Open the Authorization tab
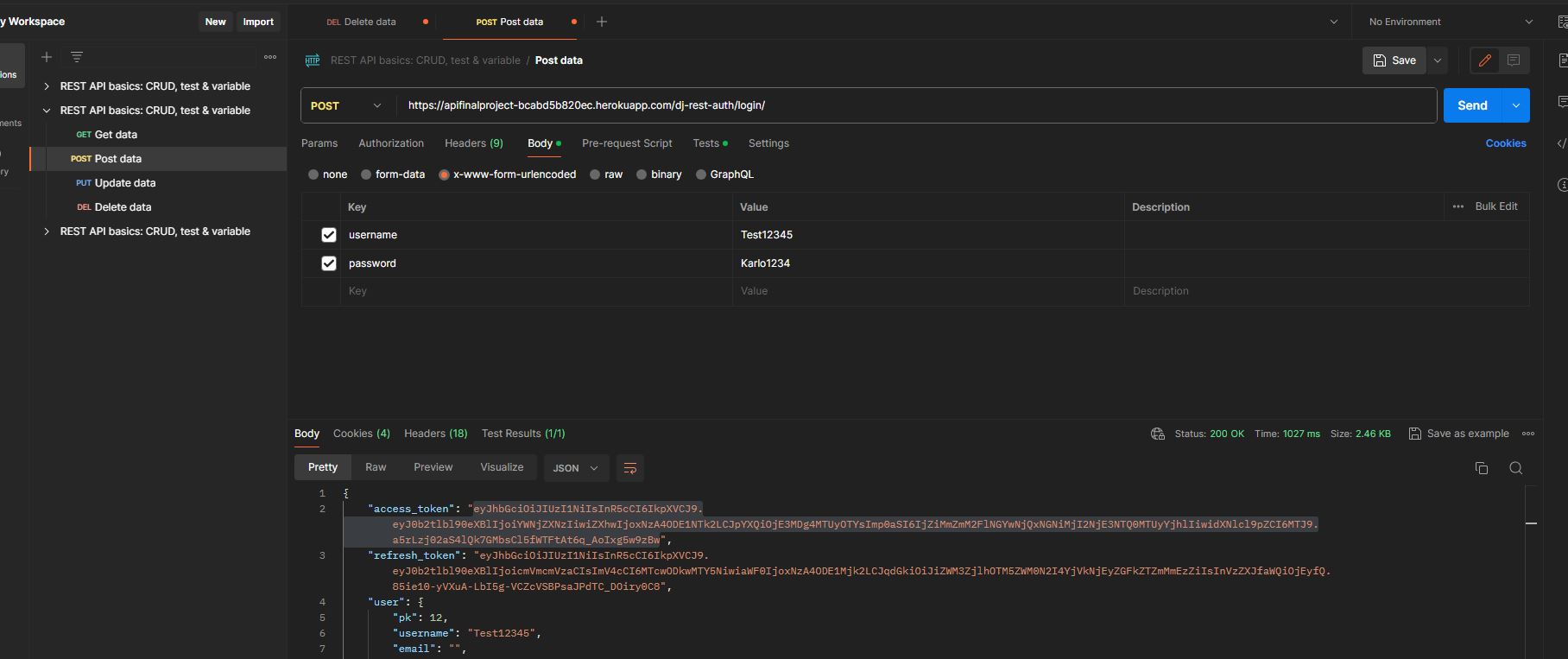This screenshot has width=1568, height=659. tap(391, 143)
